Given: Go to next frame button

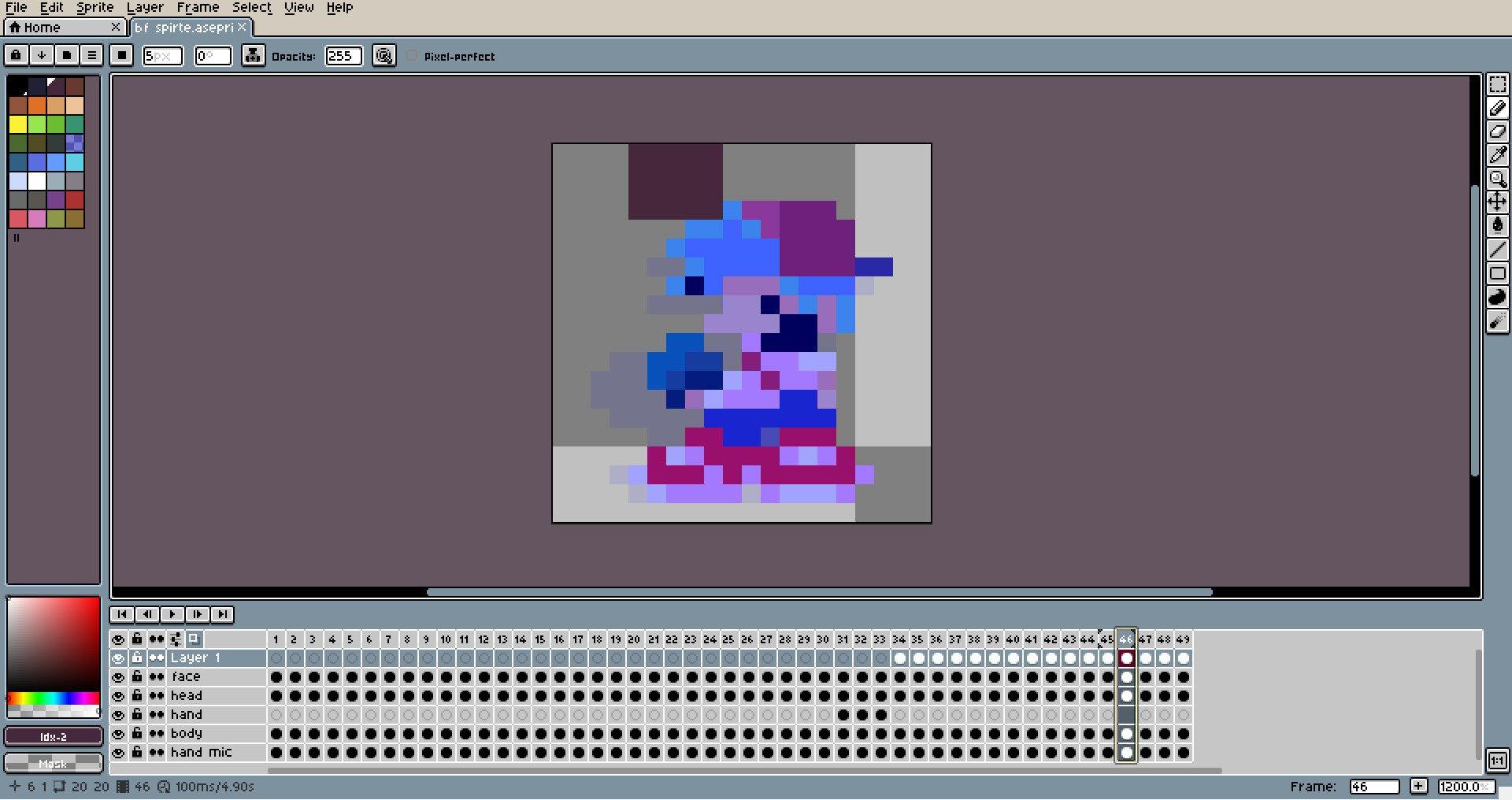Looking at the screenshot, I should 198,614.
